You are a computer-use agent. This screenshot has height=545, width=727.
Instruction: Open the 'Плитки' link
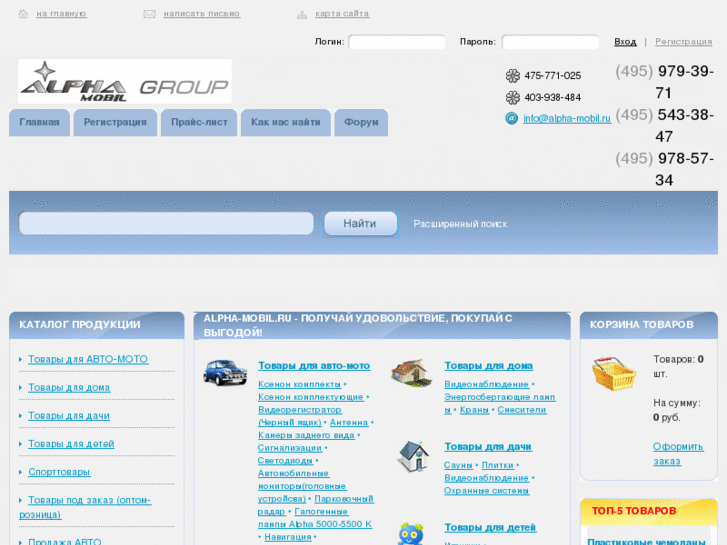coord(497,465)
